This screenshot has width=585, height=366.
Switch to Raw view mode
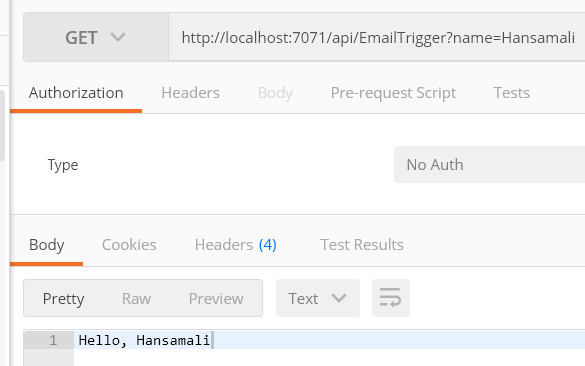[137, 298]
